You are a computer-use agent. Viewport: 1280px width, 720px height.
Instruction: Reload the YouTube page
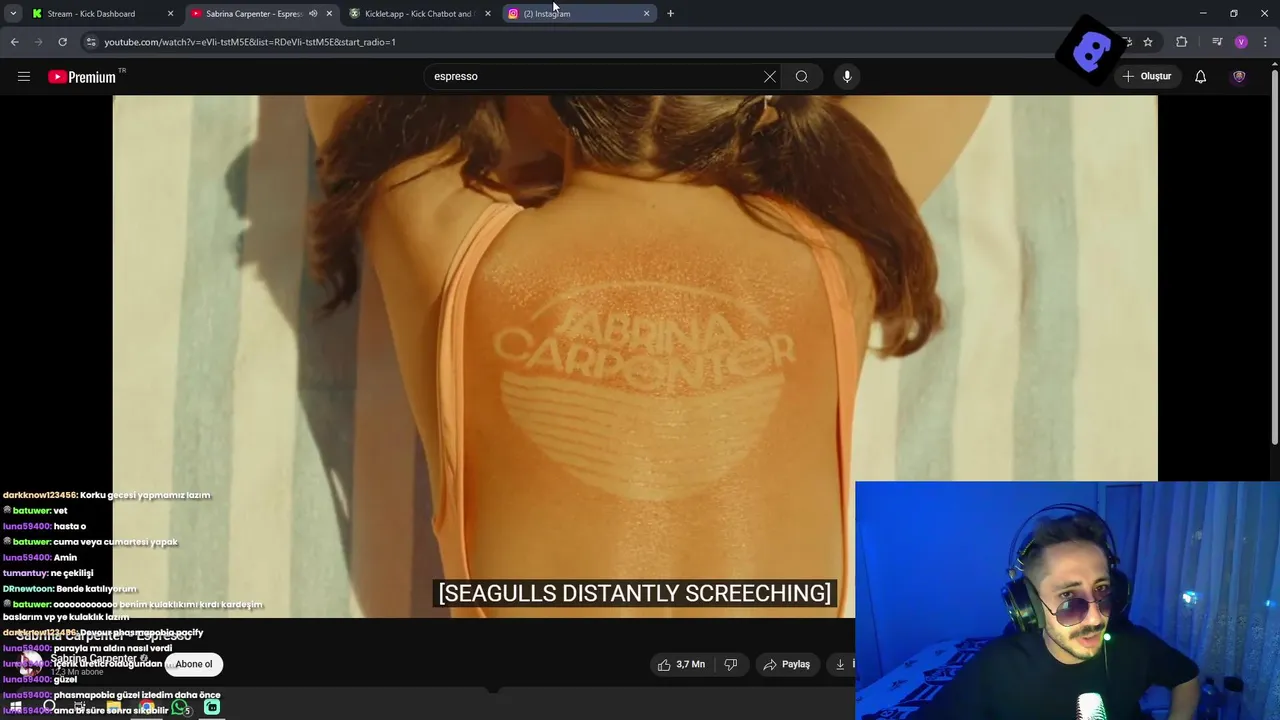[x=62, y=42]
